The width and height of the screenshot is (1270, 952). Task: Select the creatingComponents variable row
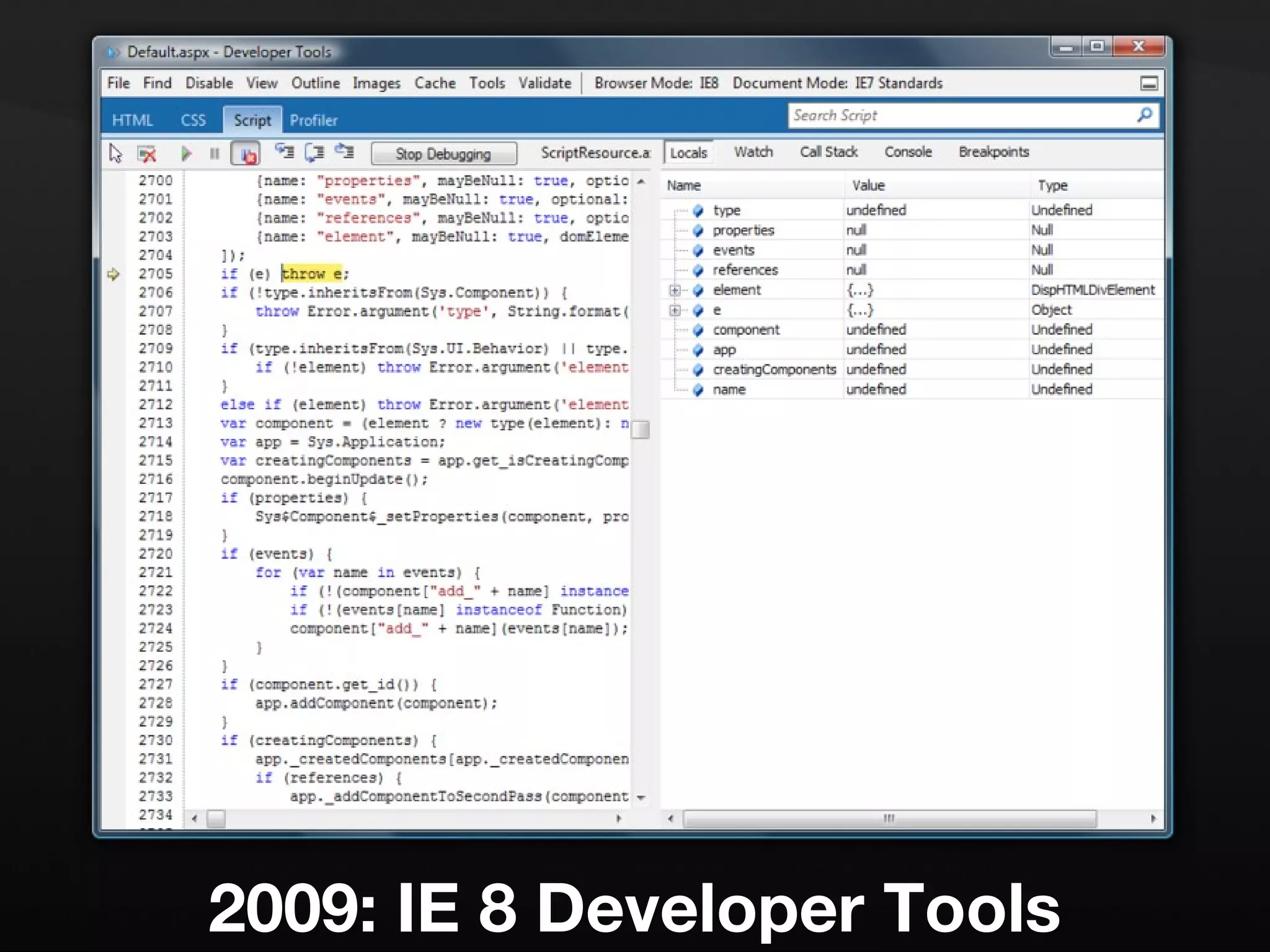point(912,369)
